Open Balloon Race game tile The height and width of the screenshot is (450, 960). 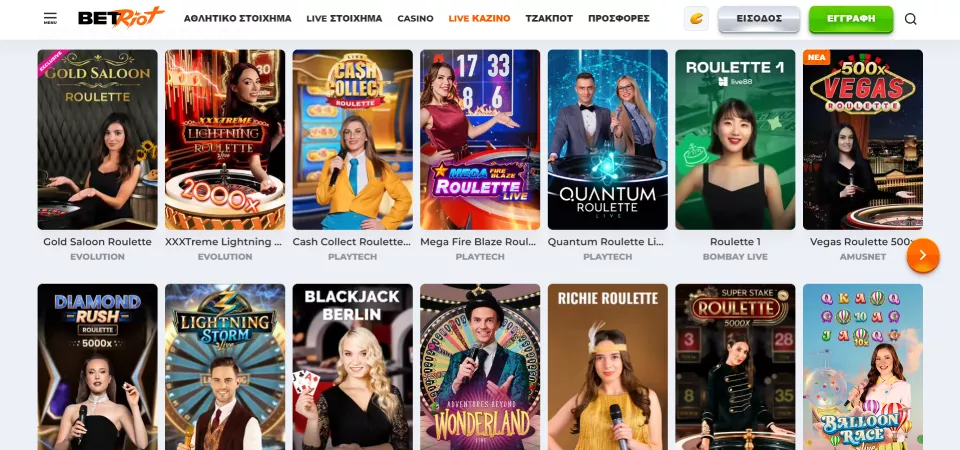click(x=863, y=367)
